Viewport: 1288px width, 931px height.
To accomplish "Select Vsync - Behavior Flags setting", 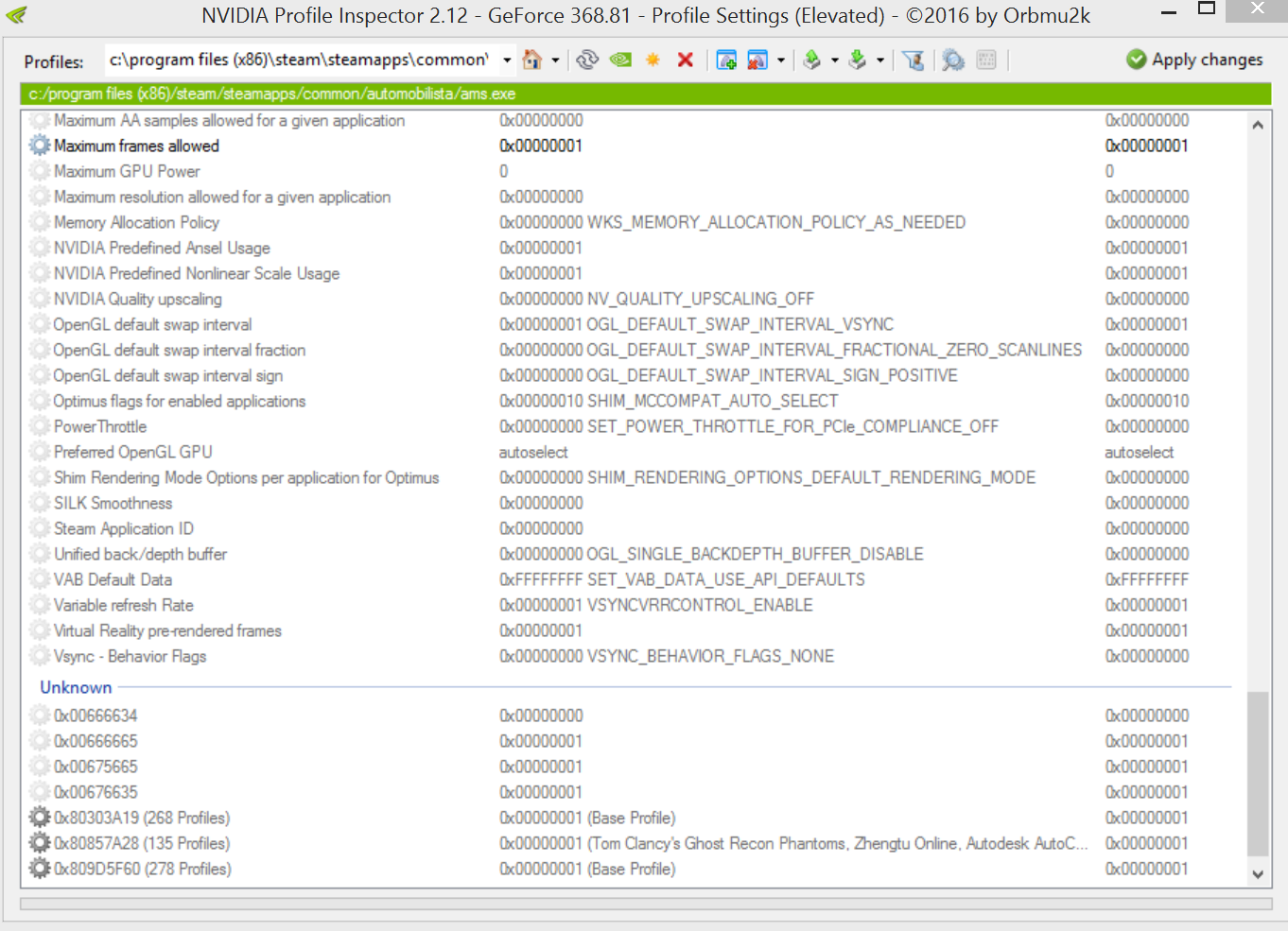I will point(633,656).
